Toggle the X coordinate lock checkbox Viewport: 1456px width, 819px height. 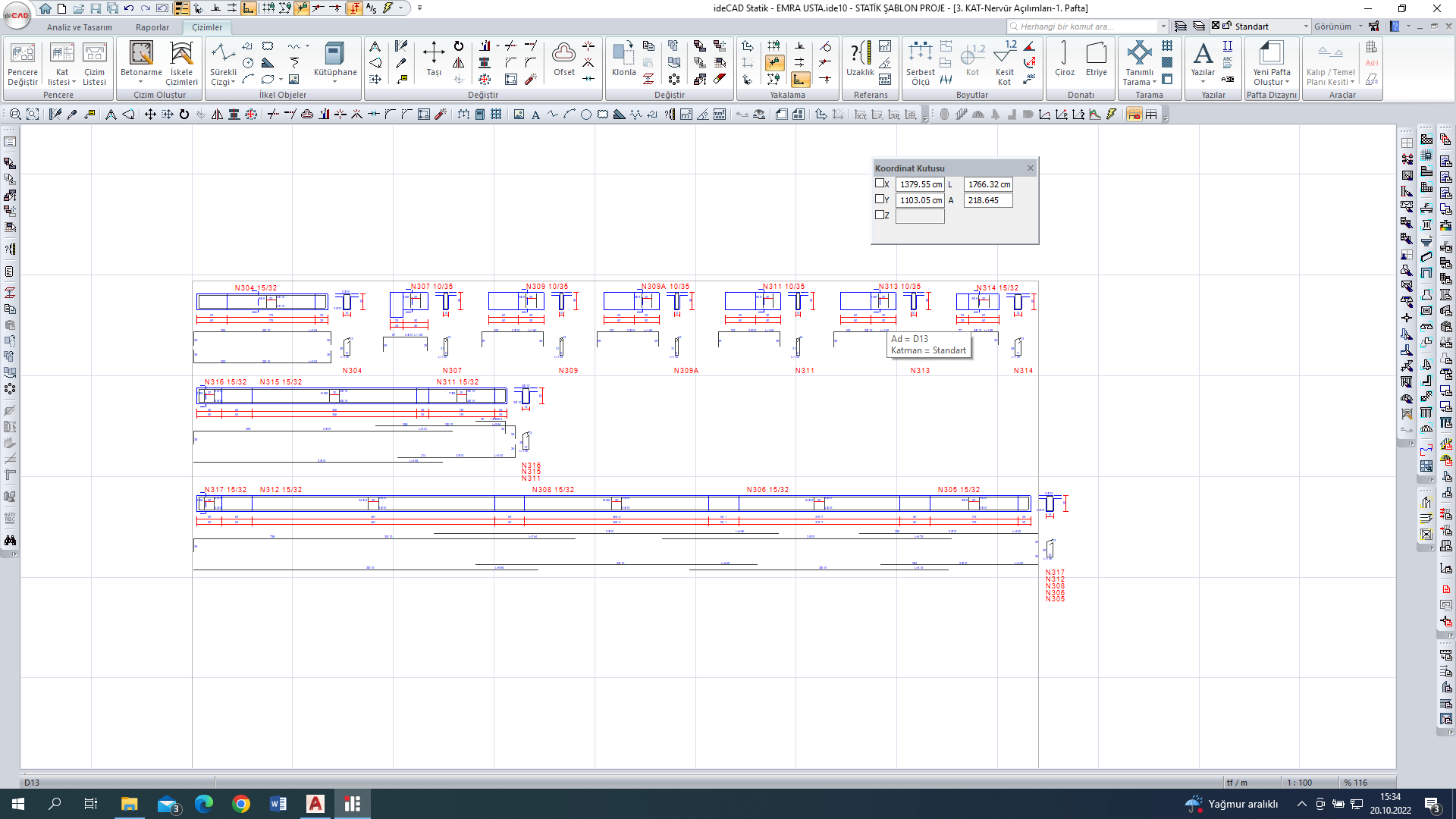coord(880,184)
